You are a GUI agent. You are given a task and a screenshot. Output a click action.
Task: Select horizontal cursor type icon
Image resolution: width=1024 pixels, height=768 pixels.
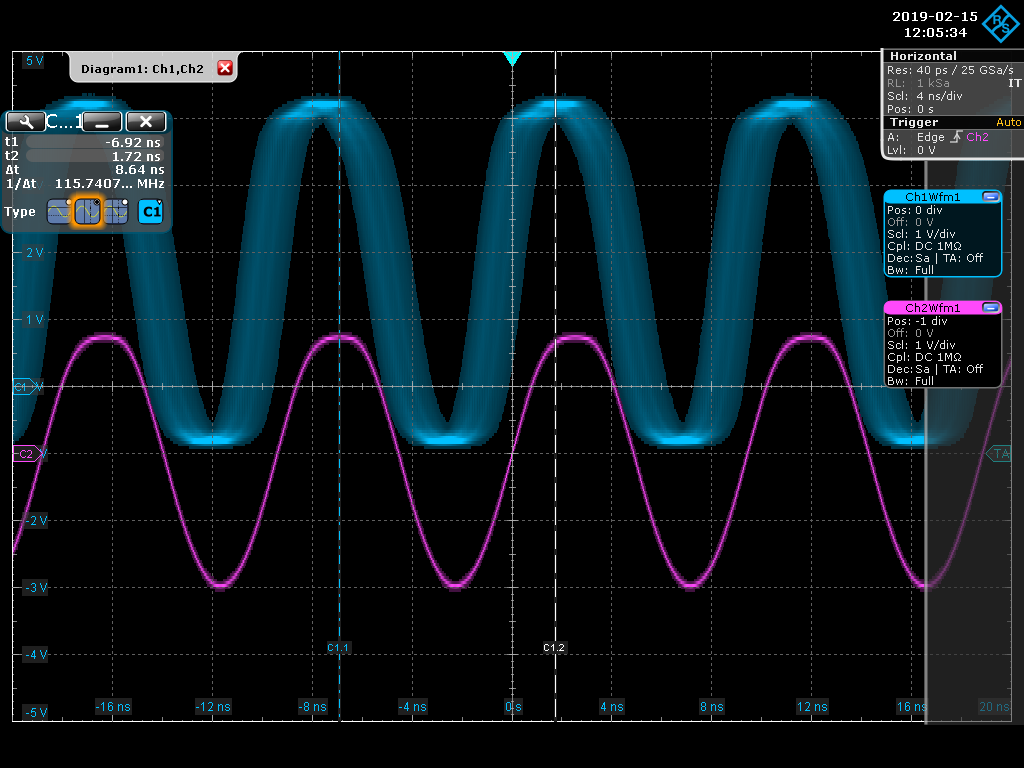point(60,212)
